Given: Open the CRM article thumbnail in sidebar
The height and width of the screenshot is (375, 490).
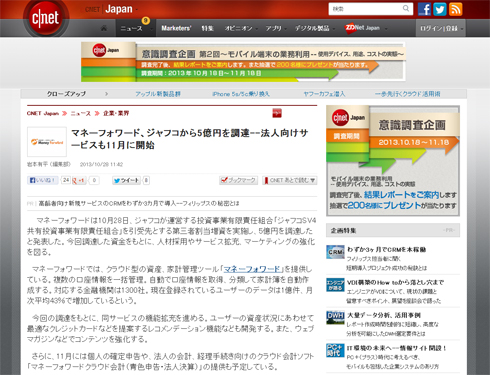Looking at the screenshot, I should click(335, 252).
